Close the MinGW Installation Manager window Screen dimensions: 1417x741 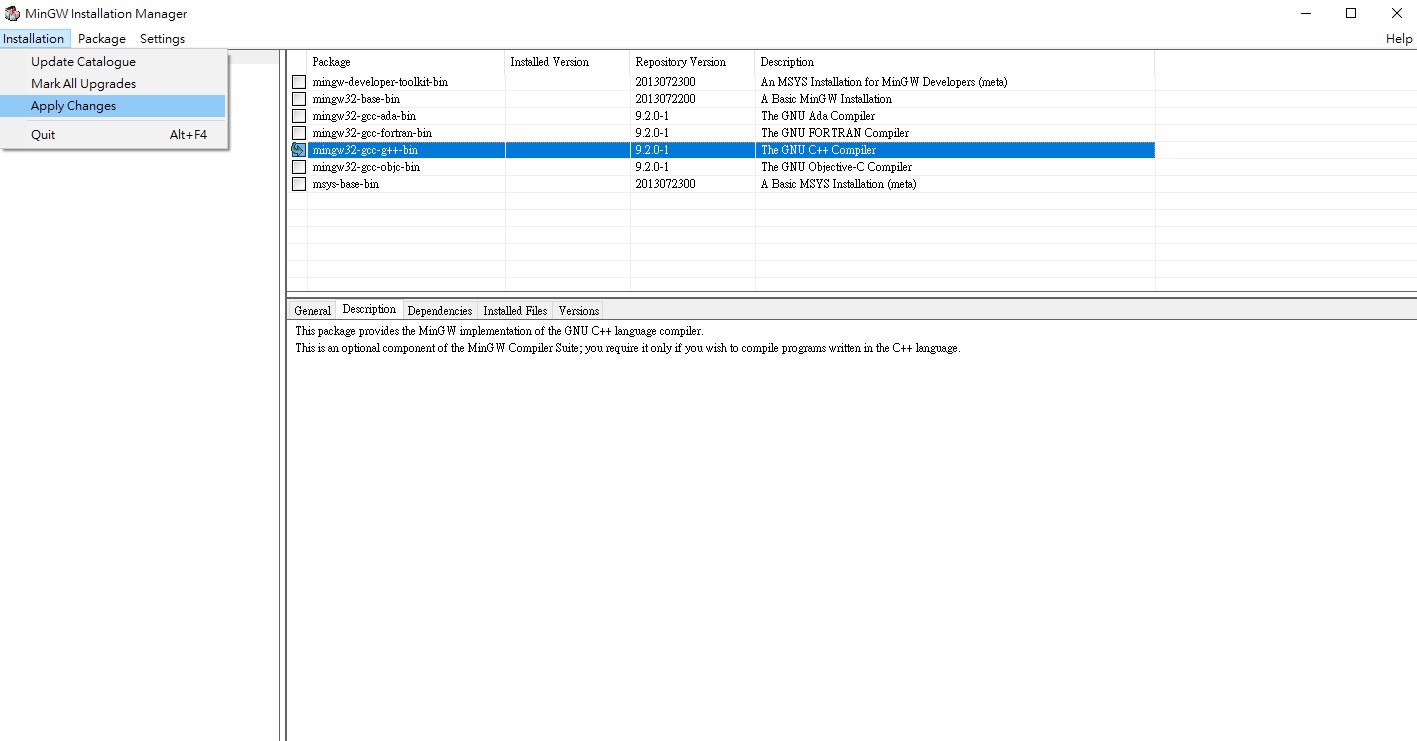coord(1396,13)
